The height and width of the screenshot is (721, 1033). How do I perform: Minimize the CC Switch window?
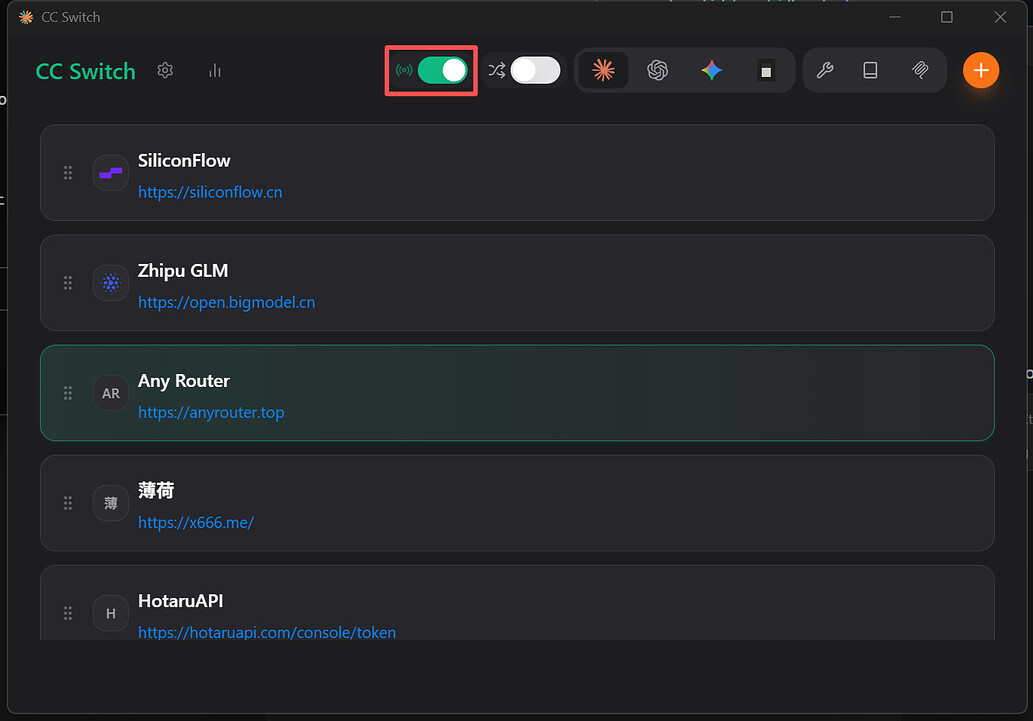[895, 17]
